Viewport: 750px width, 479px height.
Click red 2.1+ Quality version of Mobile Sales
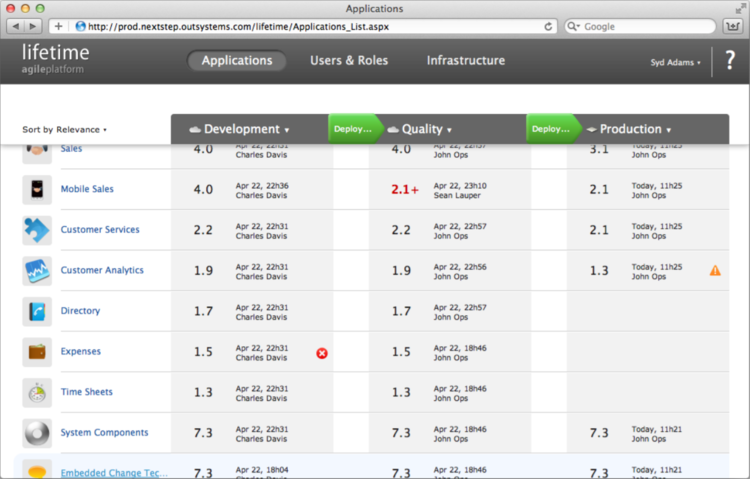tap(405, 189)
